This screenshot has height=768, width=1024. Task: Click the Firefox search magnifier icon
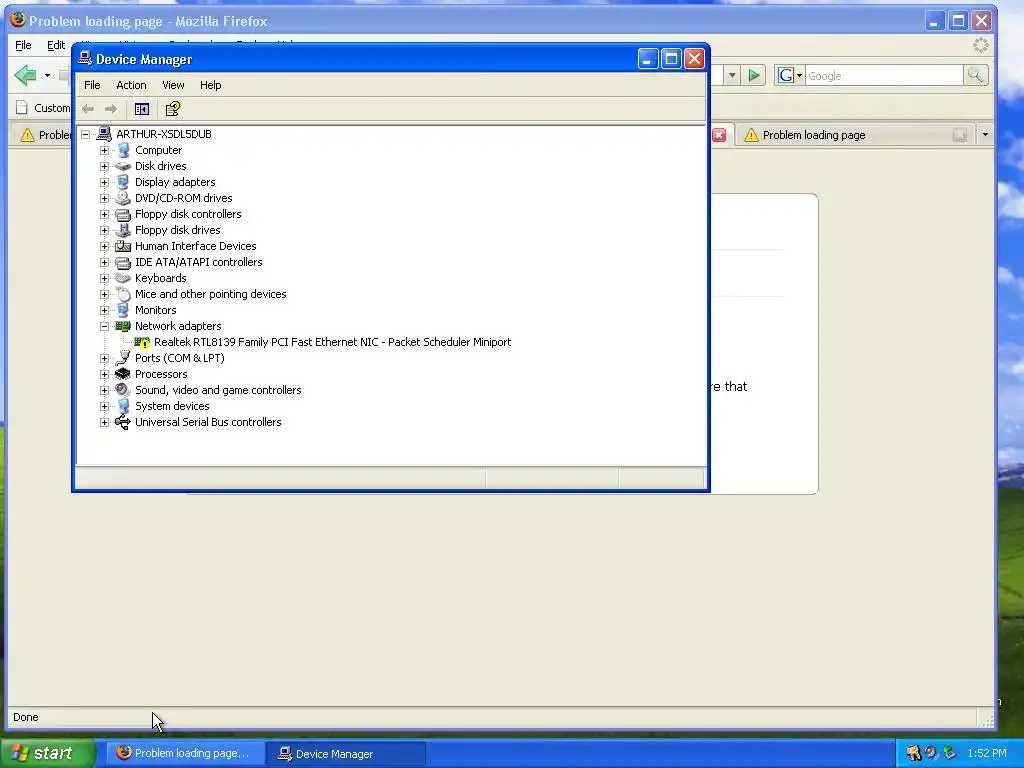coord(975,76)
